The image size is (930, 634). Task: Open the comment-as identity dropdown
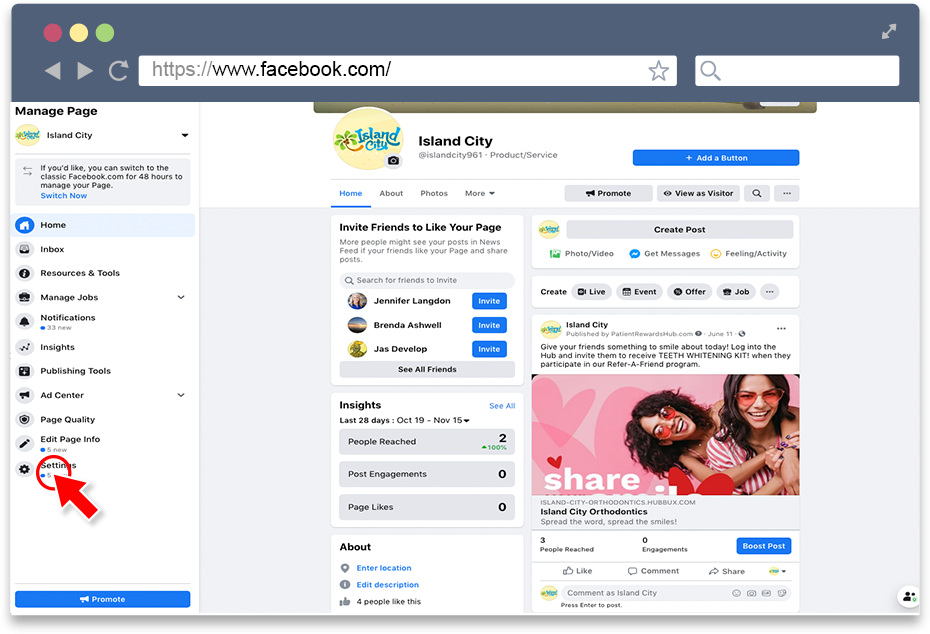coord(777,572)
